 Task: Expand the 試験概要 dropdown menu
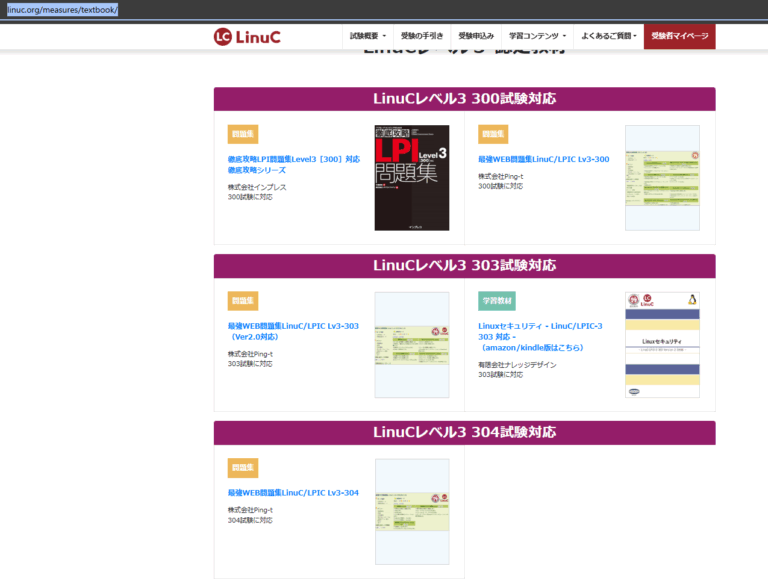[367, 36]
